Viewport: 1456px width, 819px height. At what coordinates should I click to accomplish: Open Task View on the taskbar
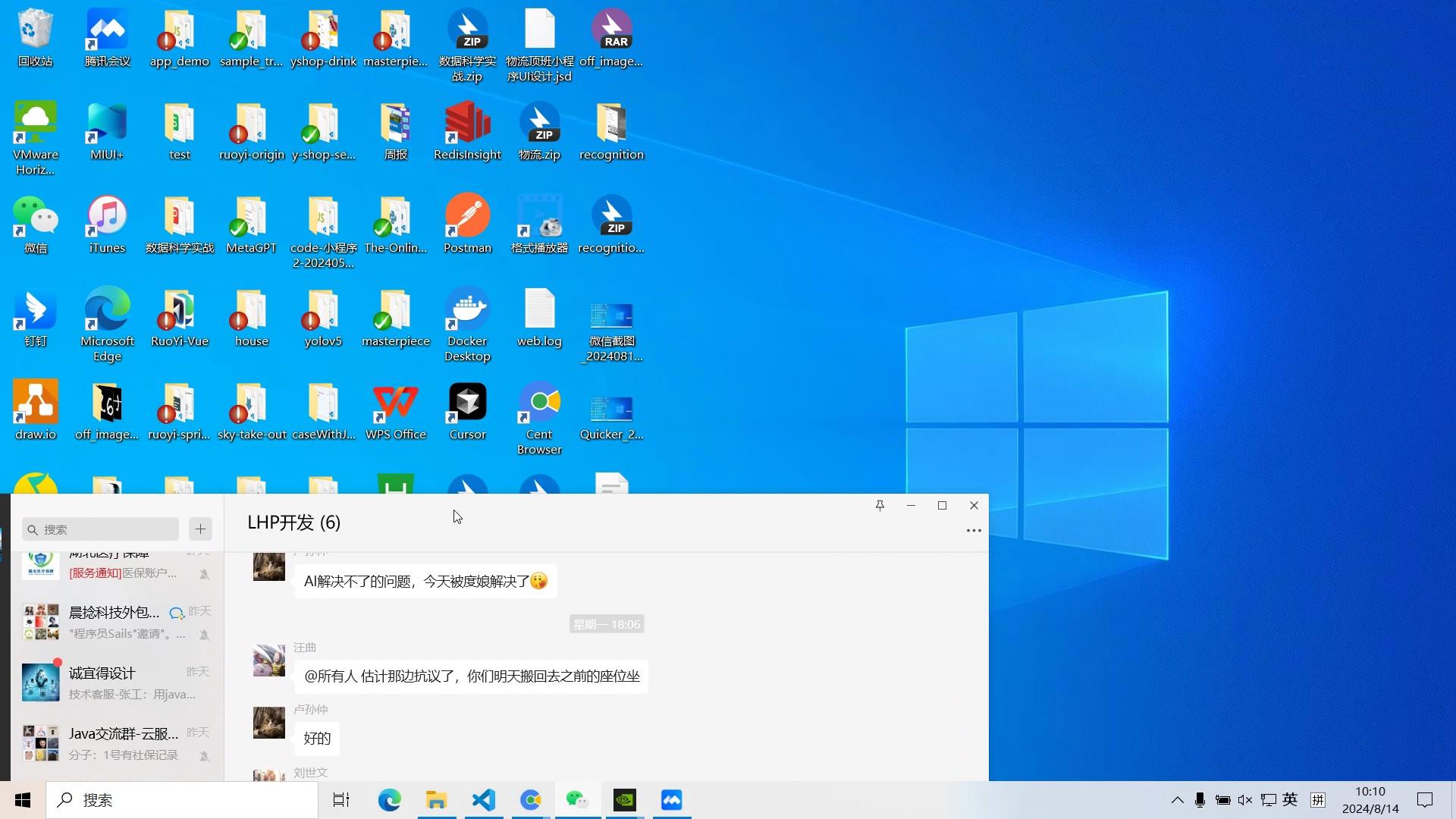[341, 800]
